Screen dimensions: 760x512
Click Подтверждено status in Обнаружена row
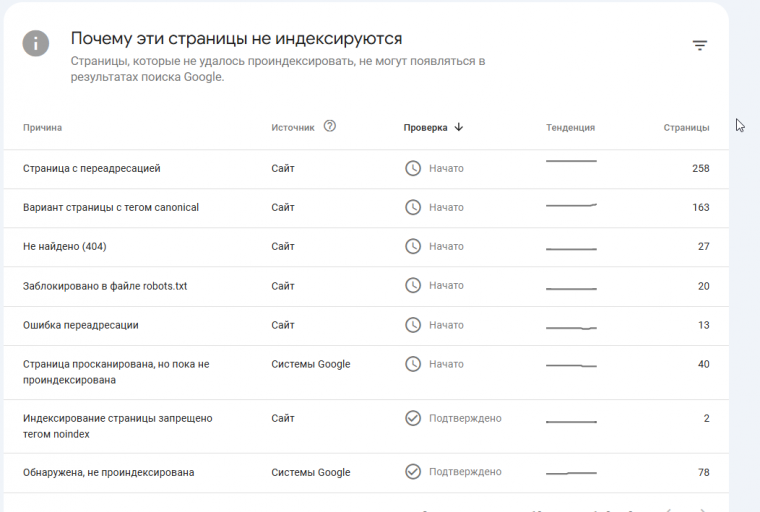pos(465,471)
